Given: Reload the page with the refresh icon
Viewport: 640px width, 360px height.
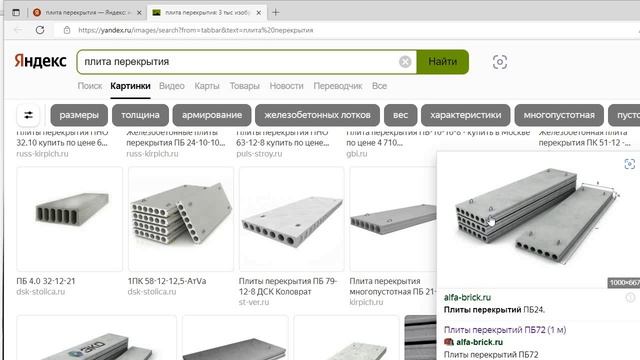Looking at the screenshot, I should [x=40, y=30].
